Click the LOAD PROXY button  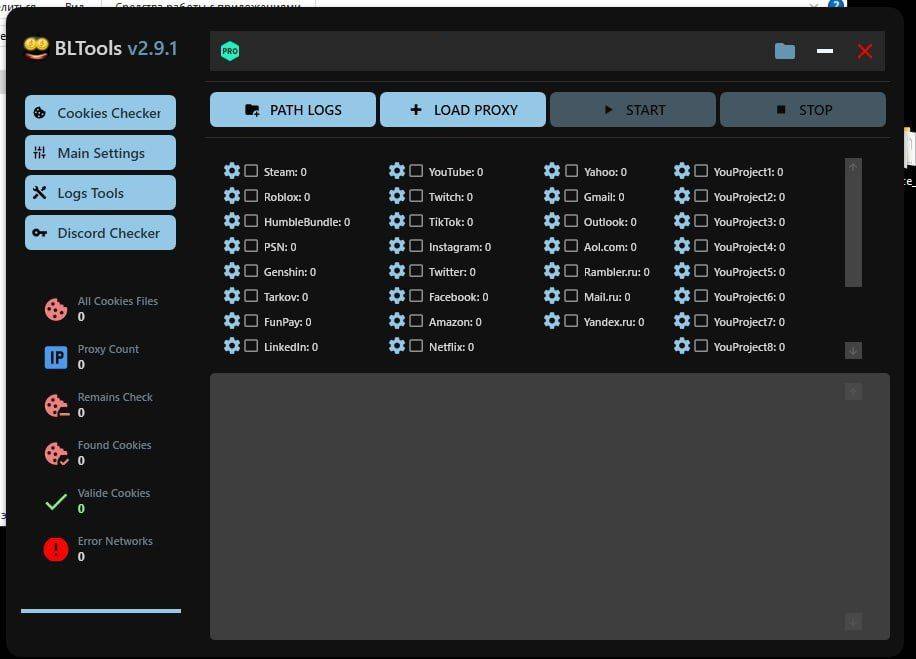(463, 110)
